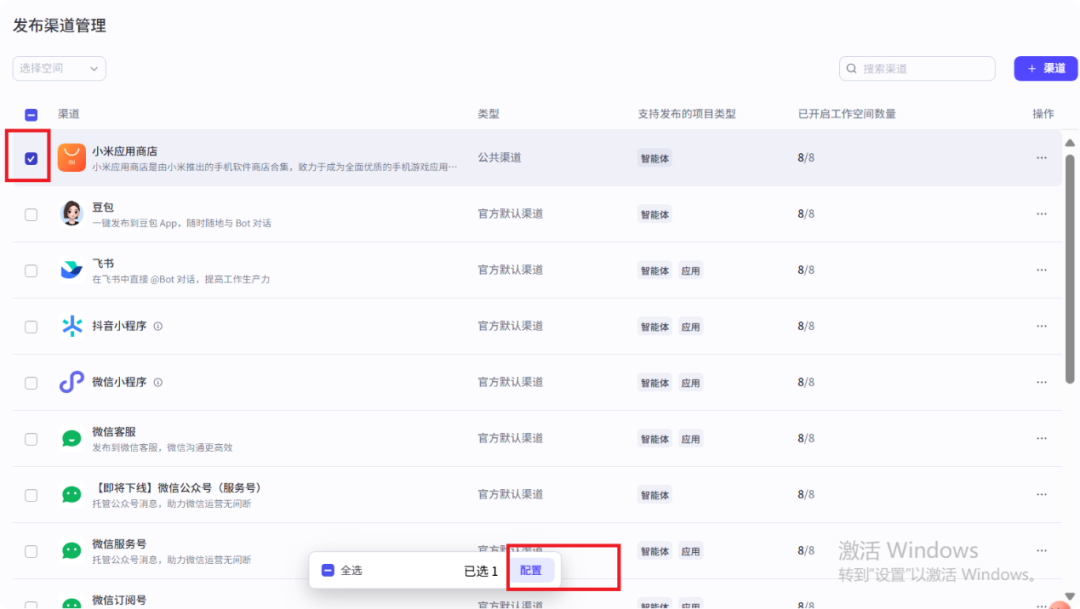Click 已选 1 selection count text
The height and width of the screenshot is (609, 1080).
tap(481, 571)
